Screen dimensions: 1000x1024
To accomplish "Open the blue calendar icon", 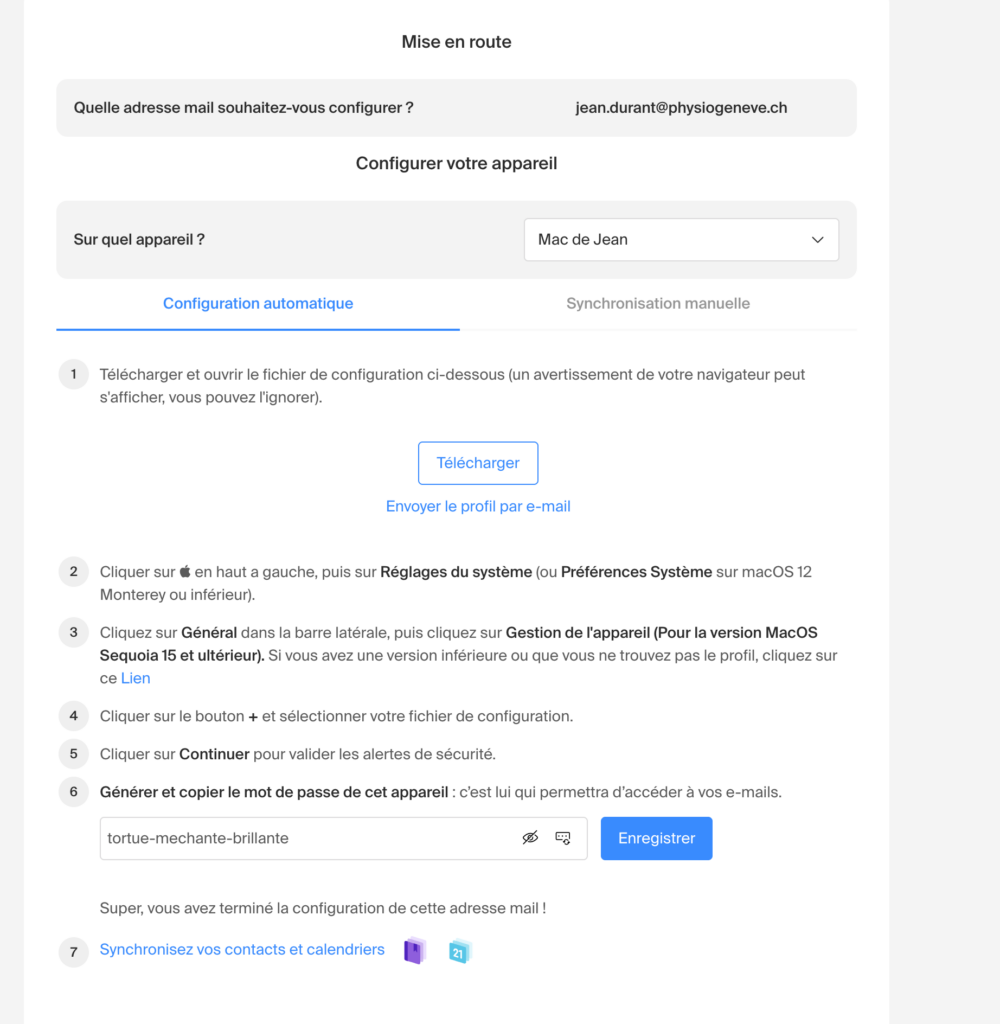I will pos(459,951).
